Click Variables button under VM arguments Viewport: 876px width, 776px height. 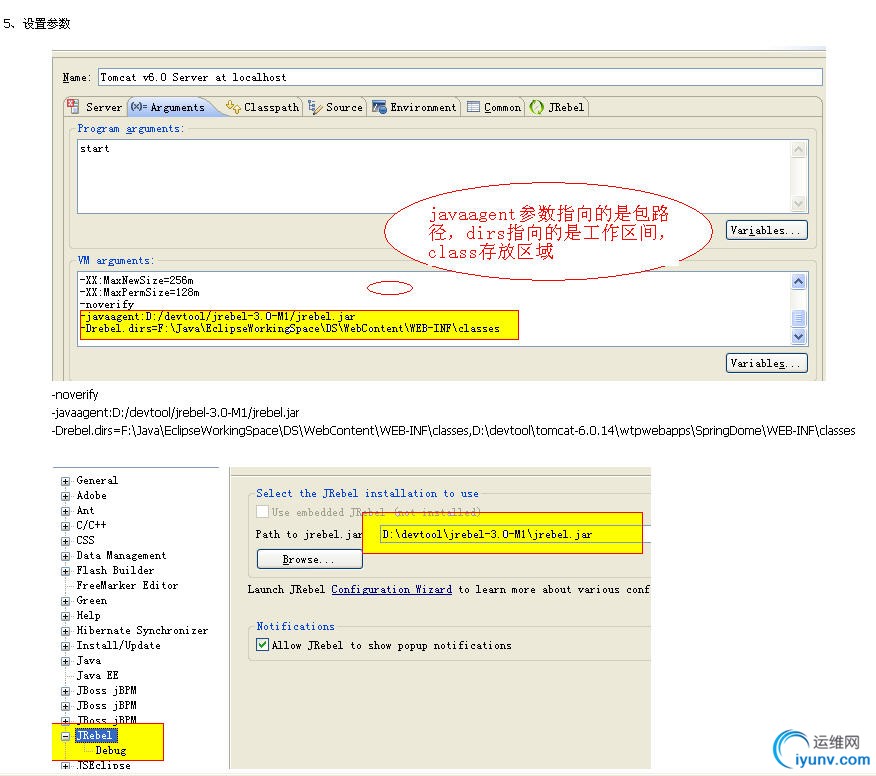[766, 363]
